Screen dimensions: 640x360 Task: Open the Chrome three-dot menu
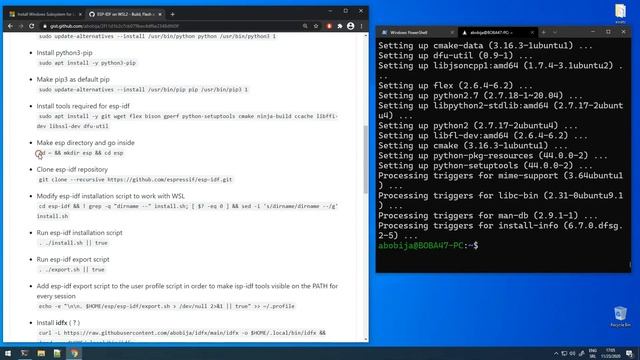point(361,26)
